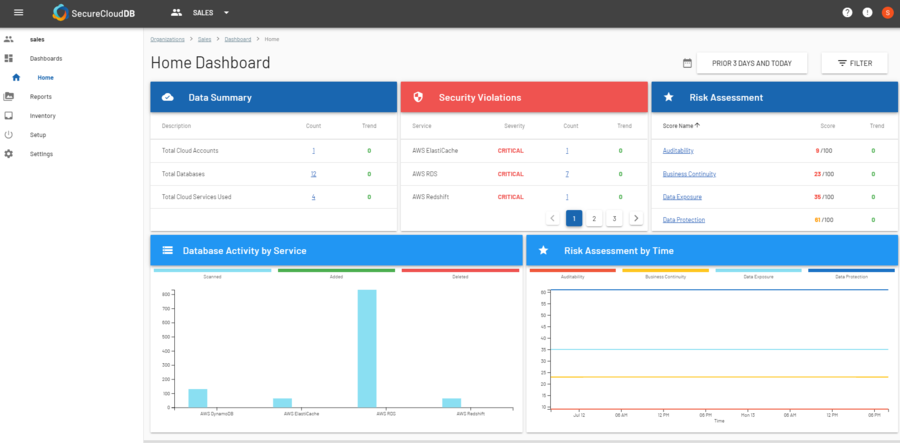Open Settings gear in sidebar
Viewport: 900px width, 443px height.
(x=9, y=154)
